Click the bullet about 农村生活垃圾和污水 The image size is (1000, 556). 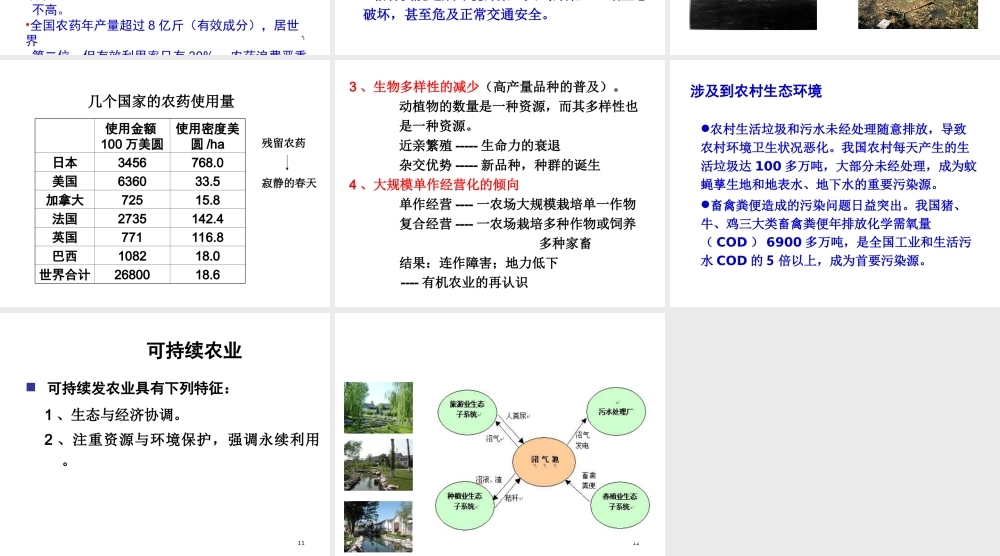[839, 157]
